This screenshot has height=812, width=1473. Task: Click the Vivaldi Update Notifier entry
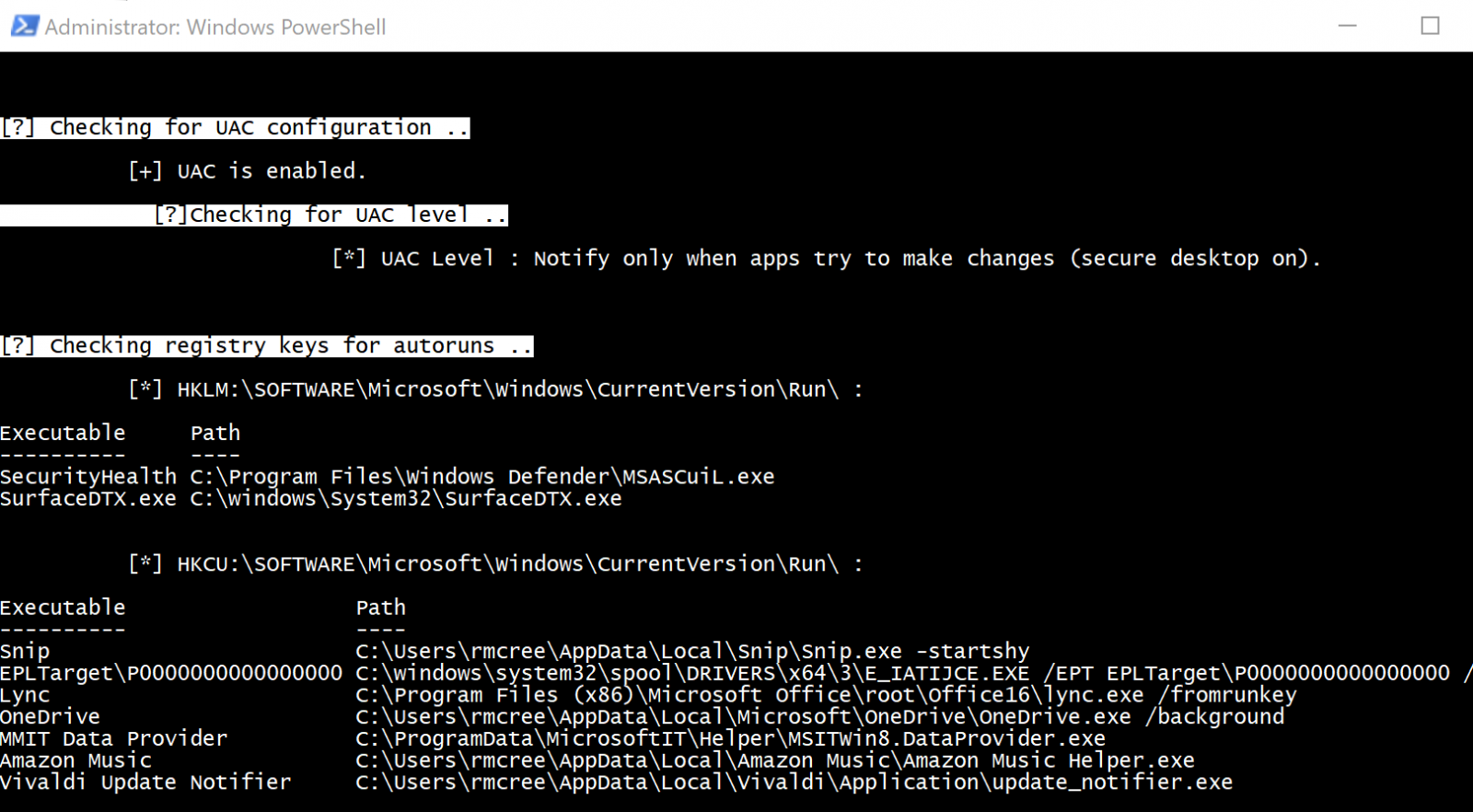[145, 783]
